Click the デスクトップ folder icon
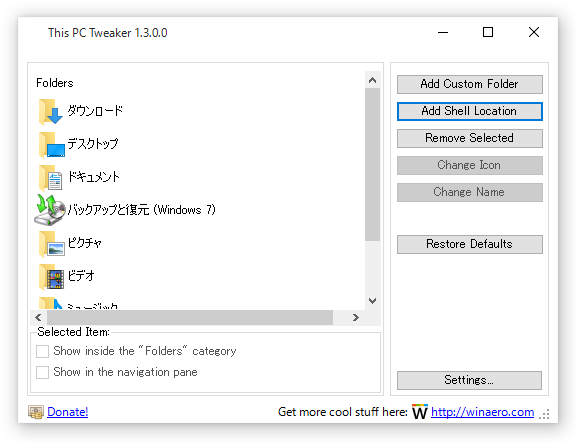This screenshot has width=577, height=443. coord(52,145)
